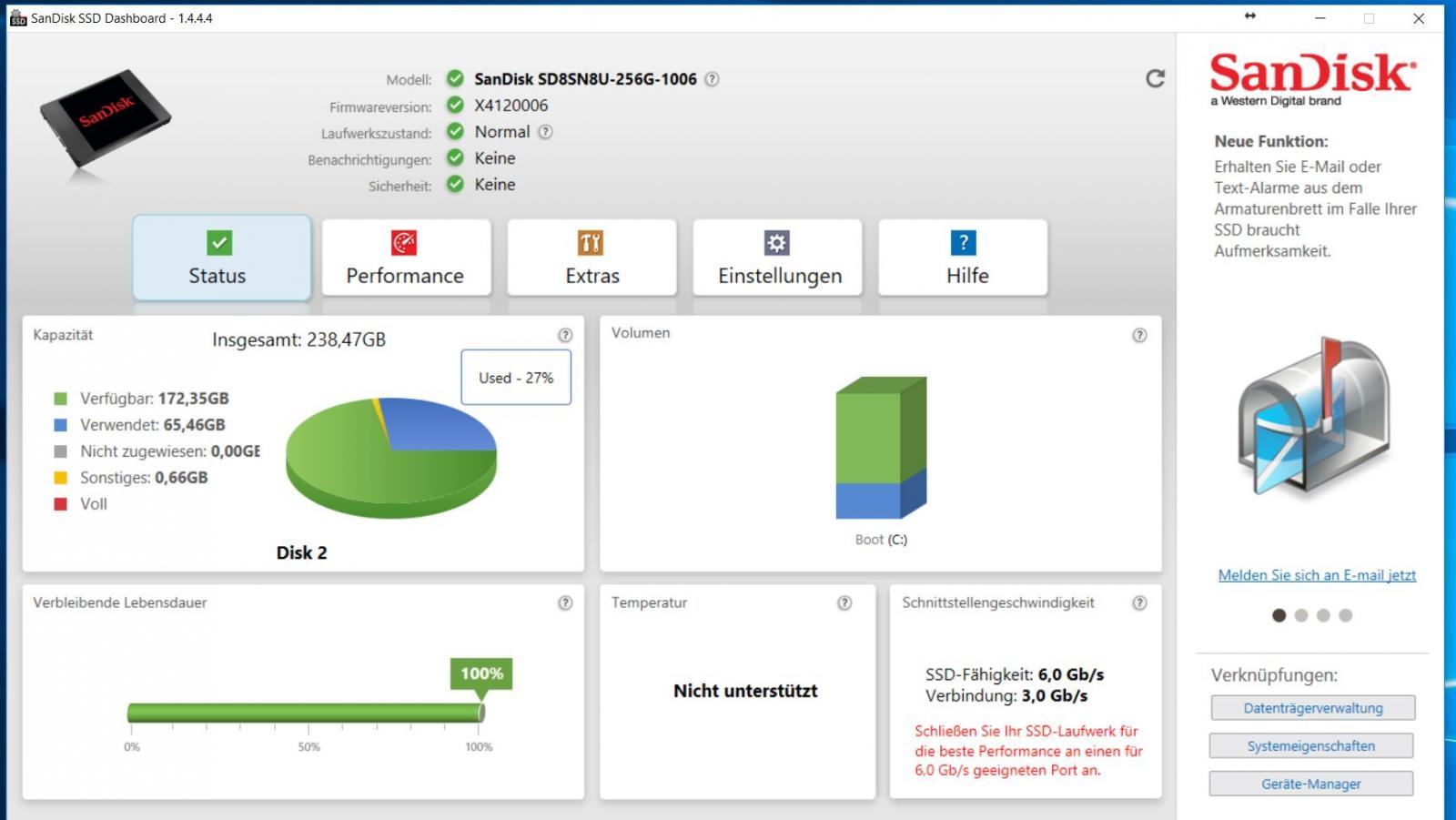Click the SanDisk logo in sidebar
1456x820 pixels.
pyautogui.click(x=1312, y=78)
